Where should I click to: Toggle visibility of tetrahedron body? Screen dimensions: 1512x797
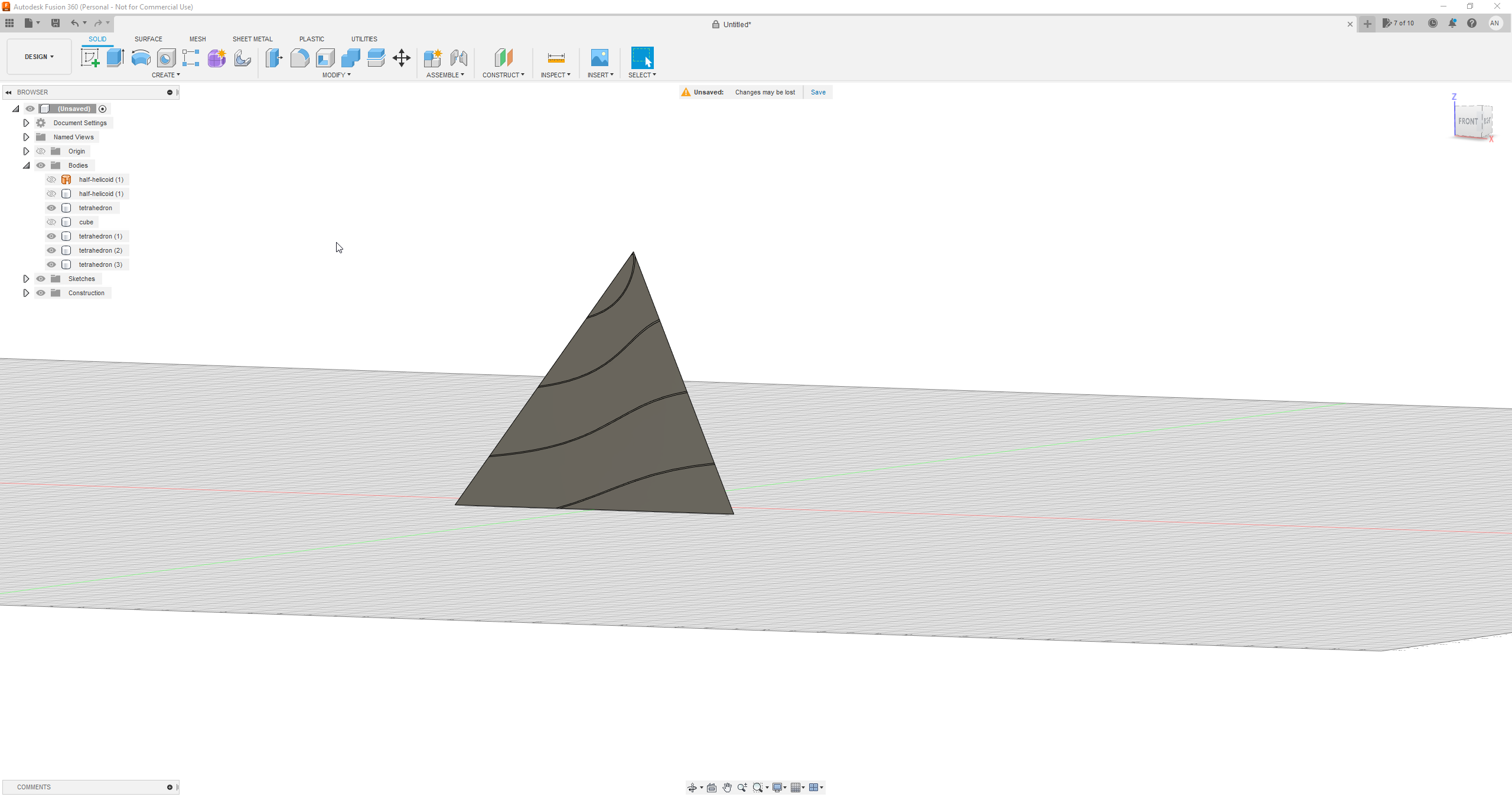(x=51, y=207)
